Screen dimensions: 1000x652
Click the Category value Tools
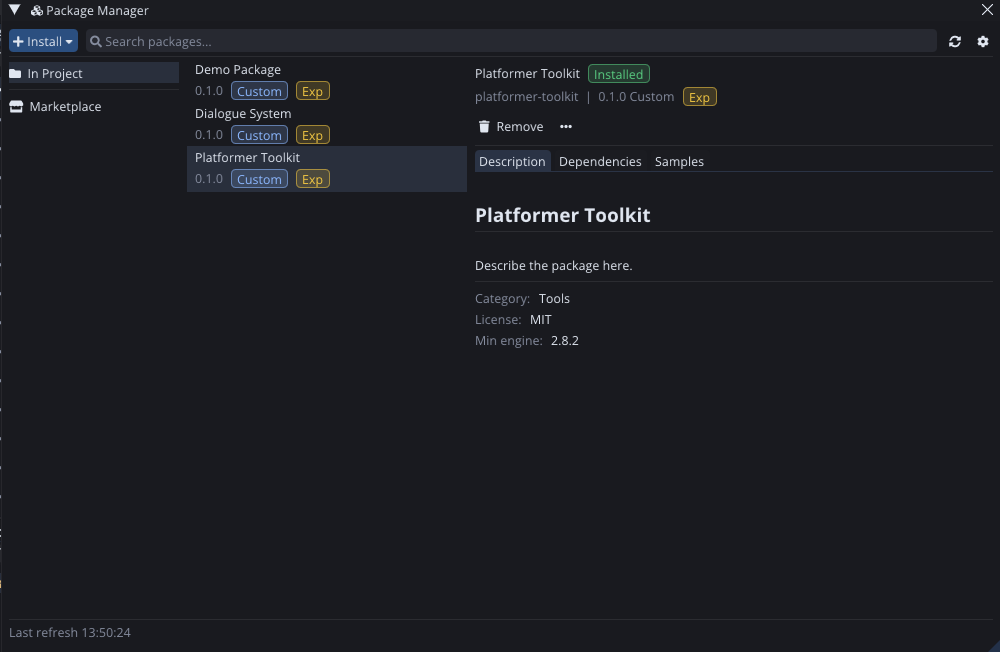click(554, 299)
